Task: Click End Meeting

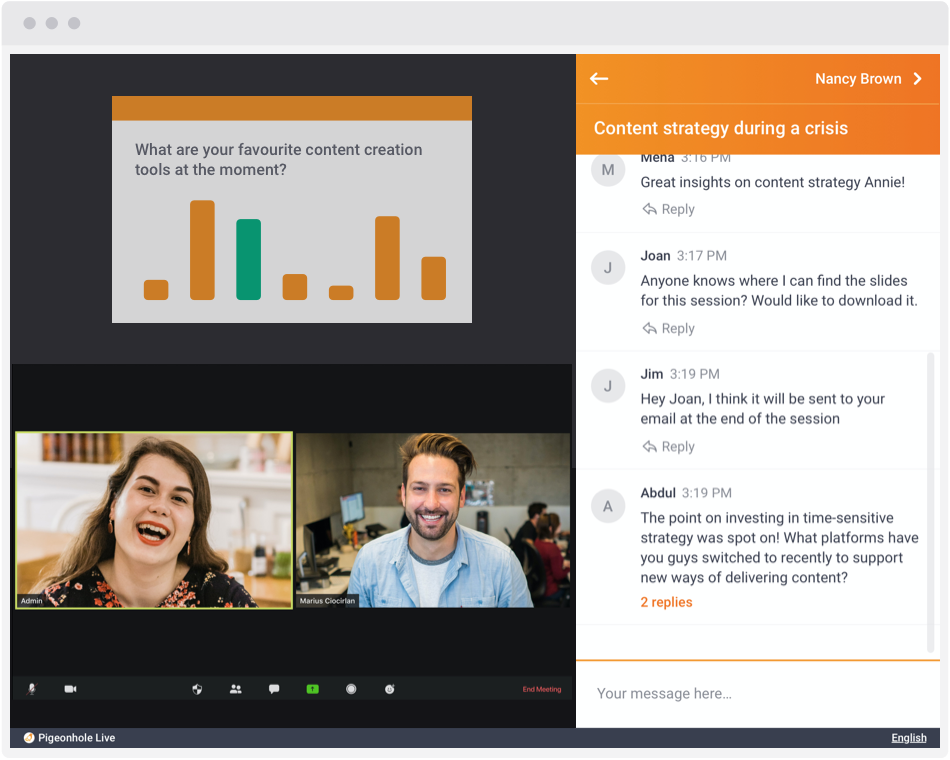Action: (x=542, y=689)
